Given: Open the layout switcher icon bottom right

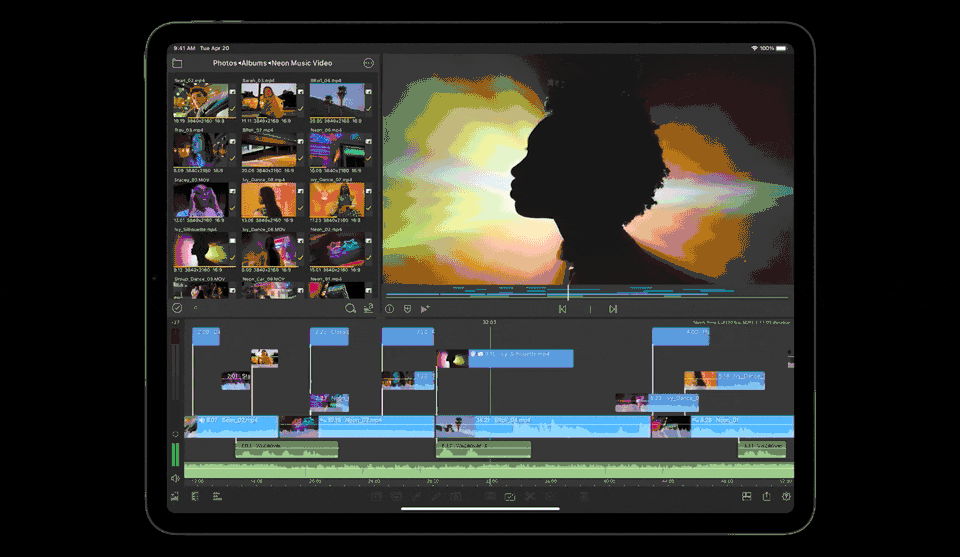Looking at the screenshot, I should click(x=746, y=496).
